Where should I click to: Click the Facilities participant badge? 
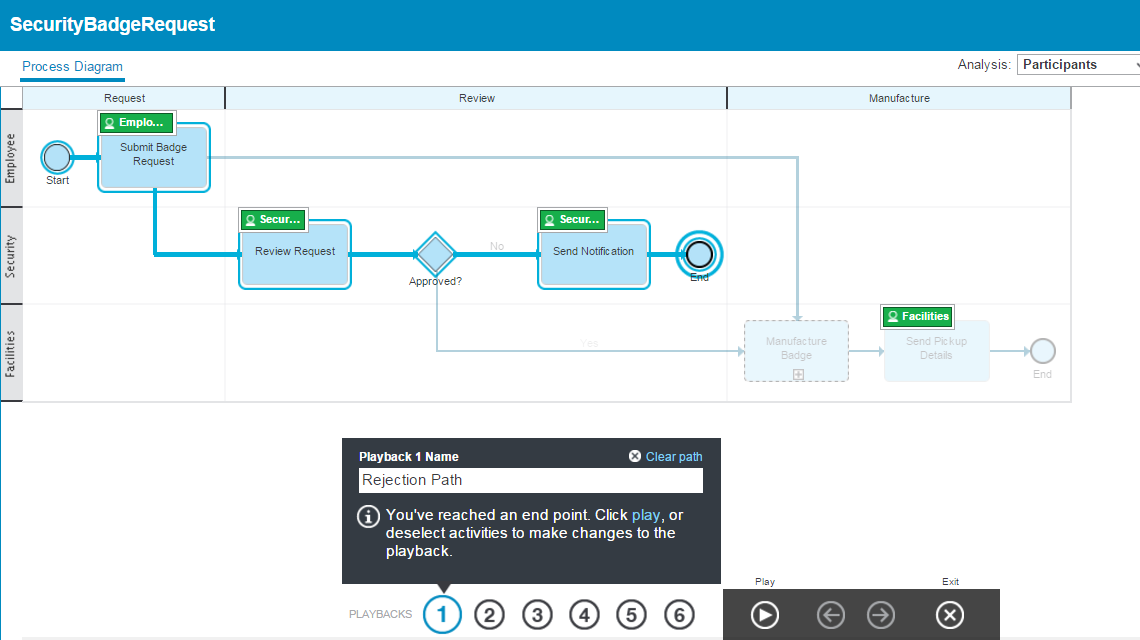918,316
